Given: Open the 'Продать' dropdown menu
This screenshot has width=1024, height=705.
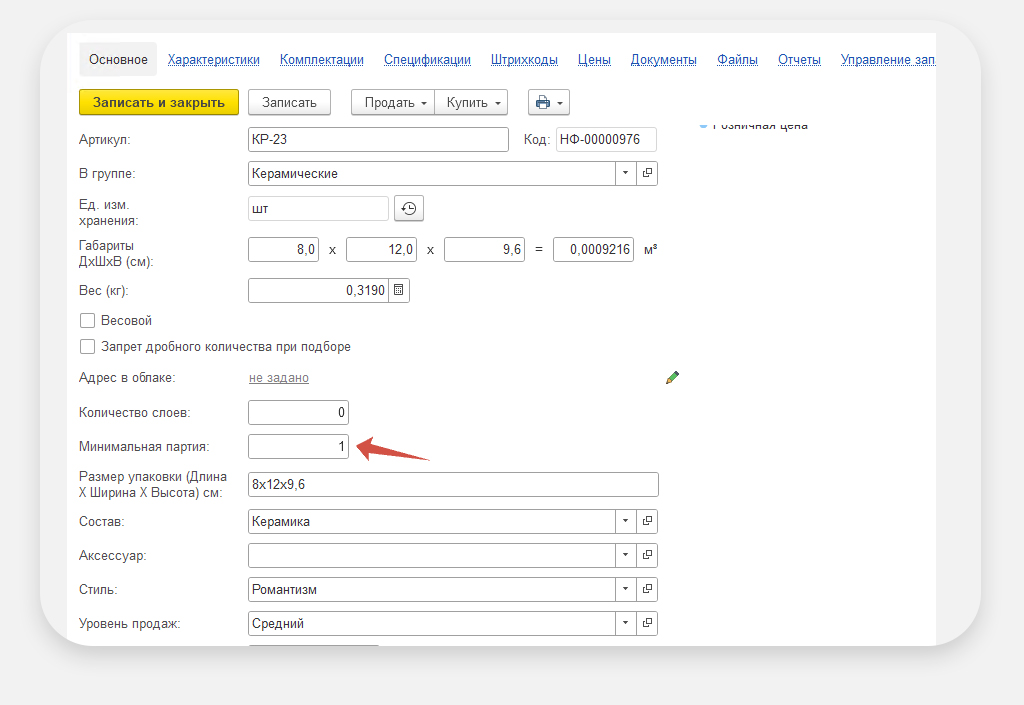Looking at the screenshot, I should click(393, 102).
